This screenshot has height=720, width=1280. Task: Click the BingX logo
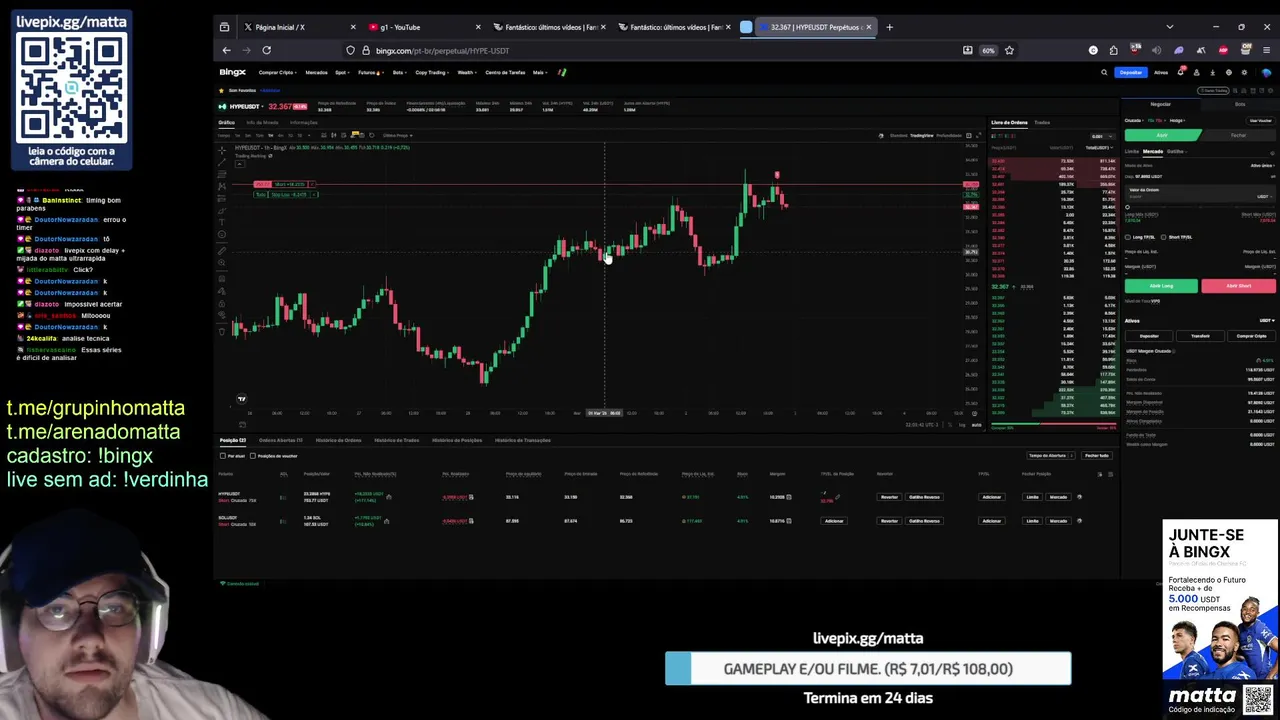232,72
